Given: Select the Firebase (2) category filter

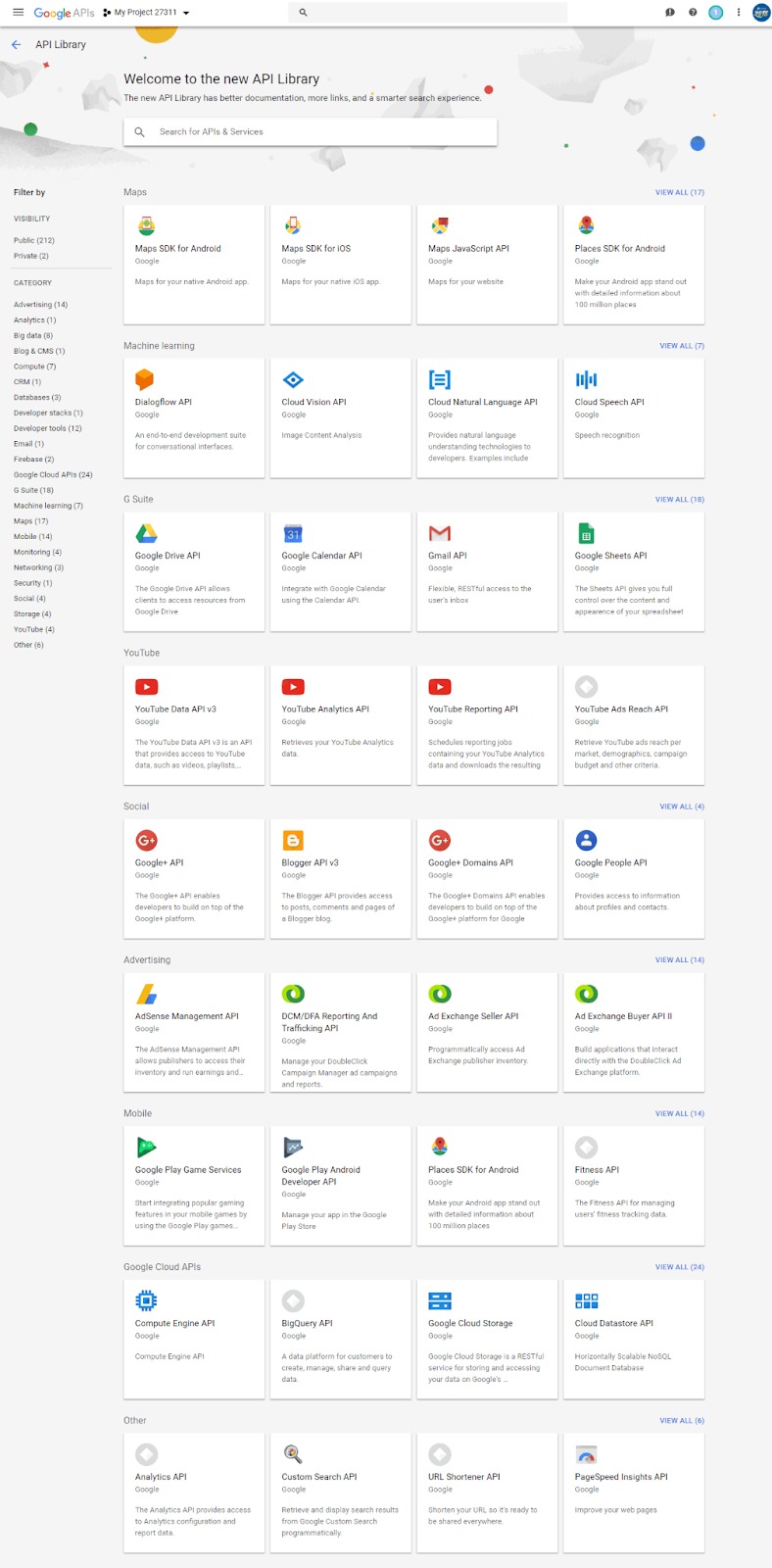Looking at the screenshot, I should tap(34, 459).
